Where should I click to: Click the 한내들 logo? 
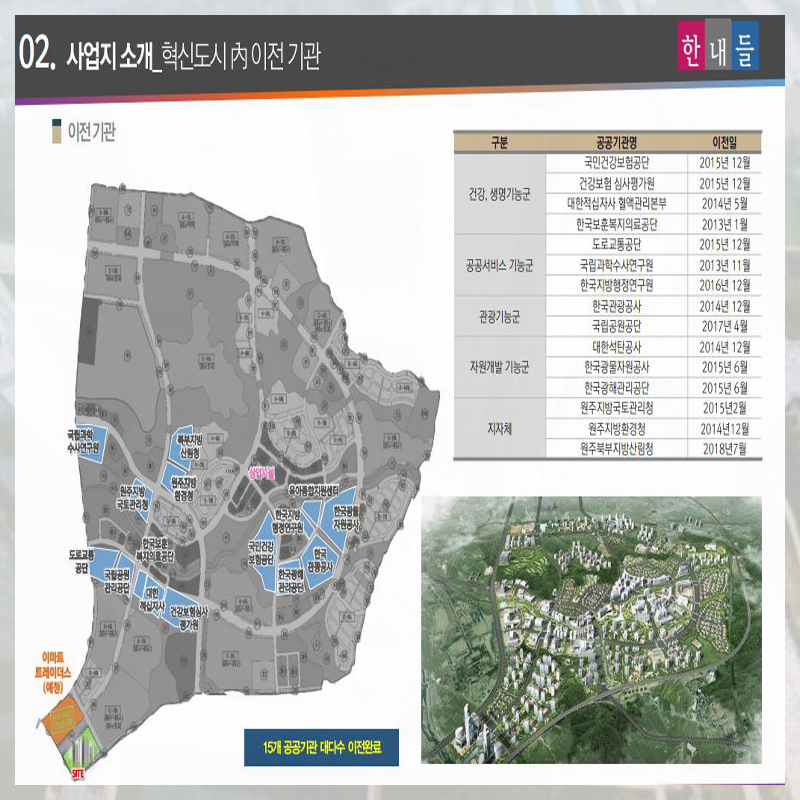(x=718, y=45)
